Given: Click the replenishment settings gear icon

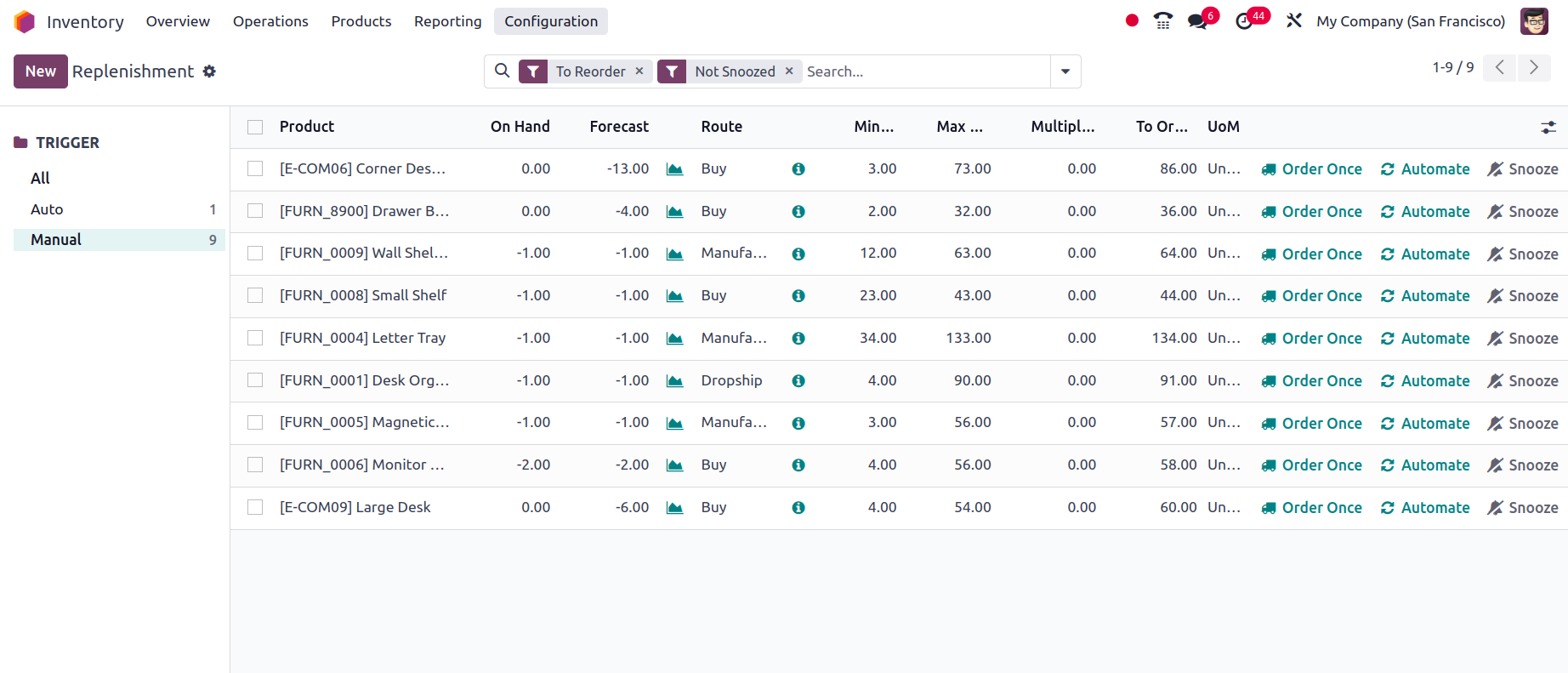Looking at the screenshot, I should click(x=209, y=71).
